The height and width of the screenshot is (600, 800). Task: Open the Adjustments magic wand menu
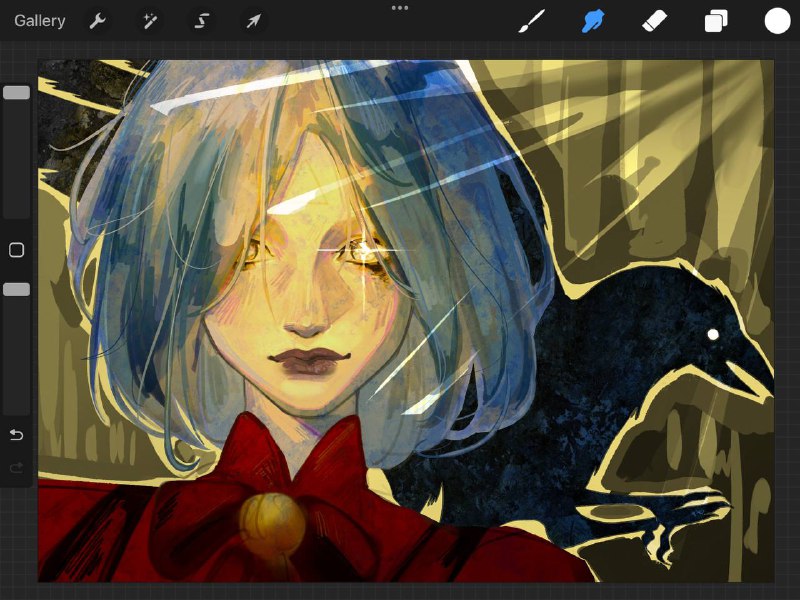(149, 21)
